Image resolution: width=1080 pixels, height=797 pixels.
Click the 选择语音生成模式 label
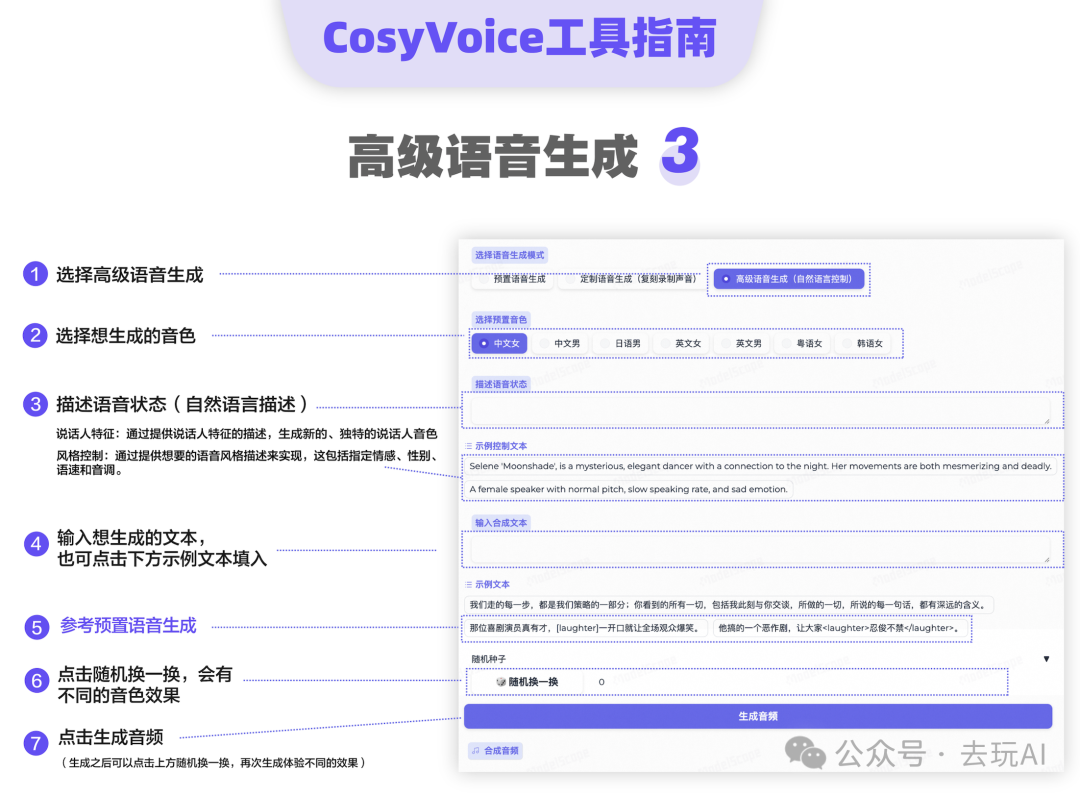(510, 256)
